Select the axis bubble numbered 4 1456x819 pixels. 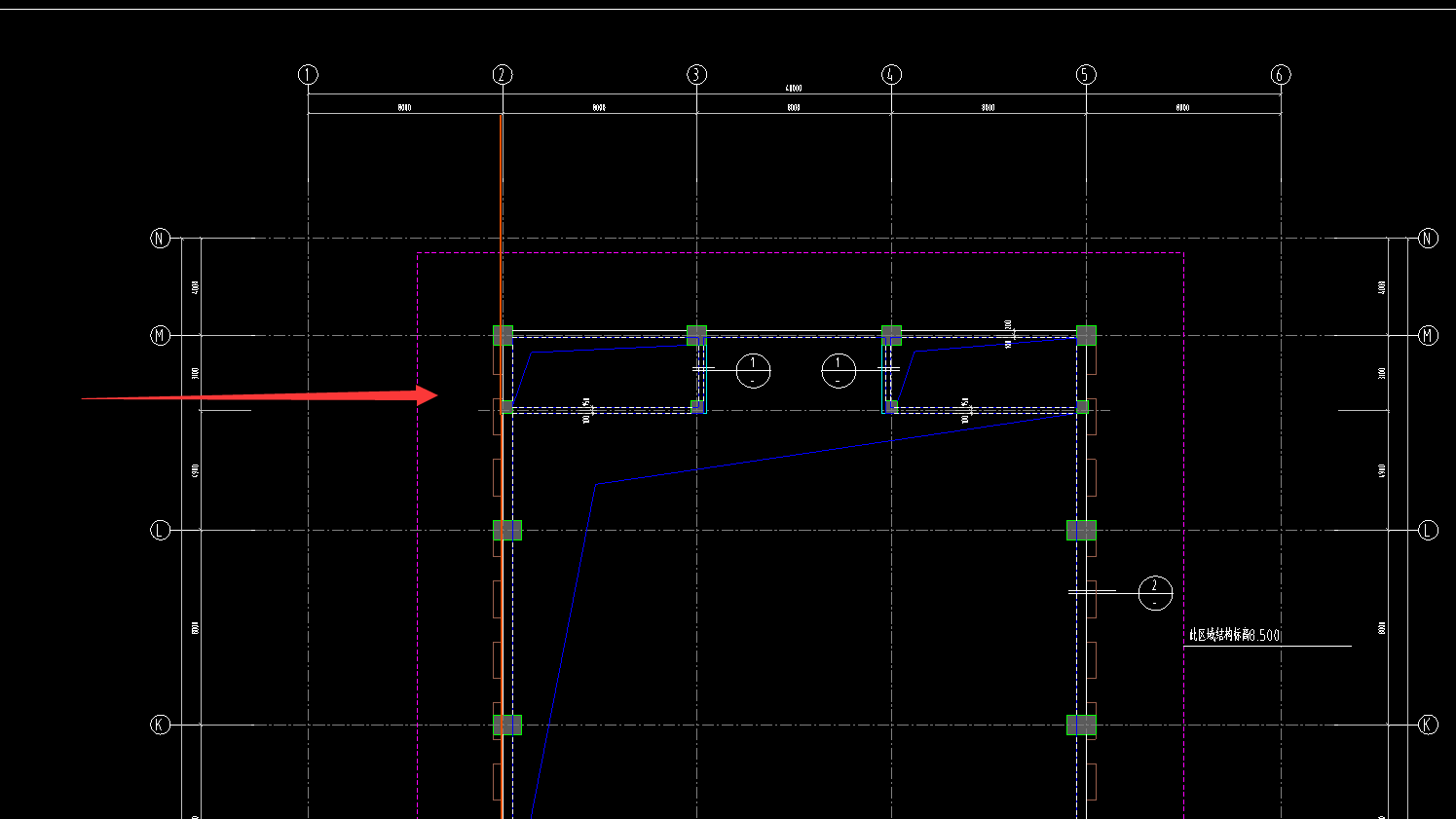click(891, 75)
